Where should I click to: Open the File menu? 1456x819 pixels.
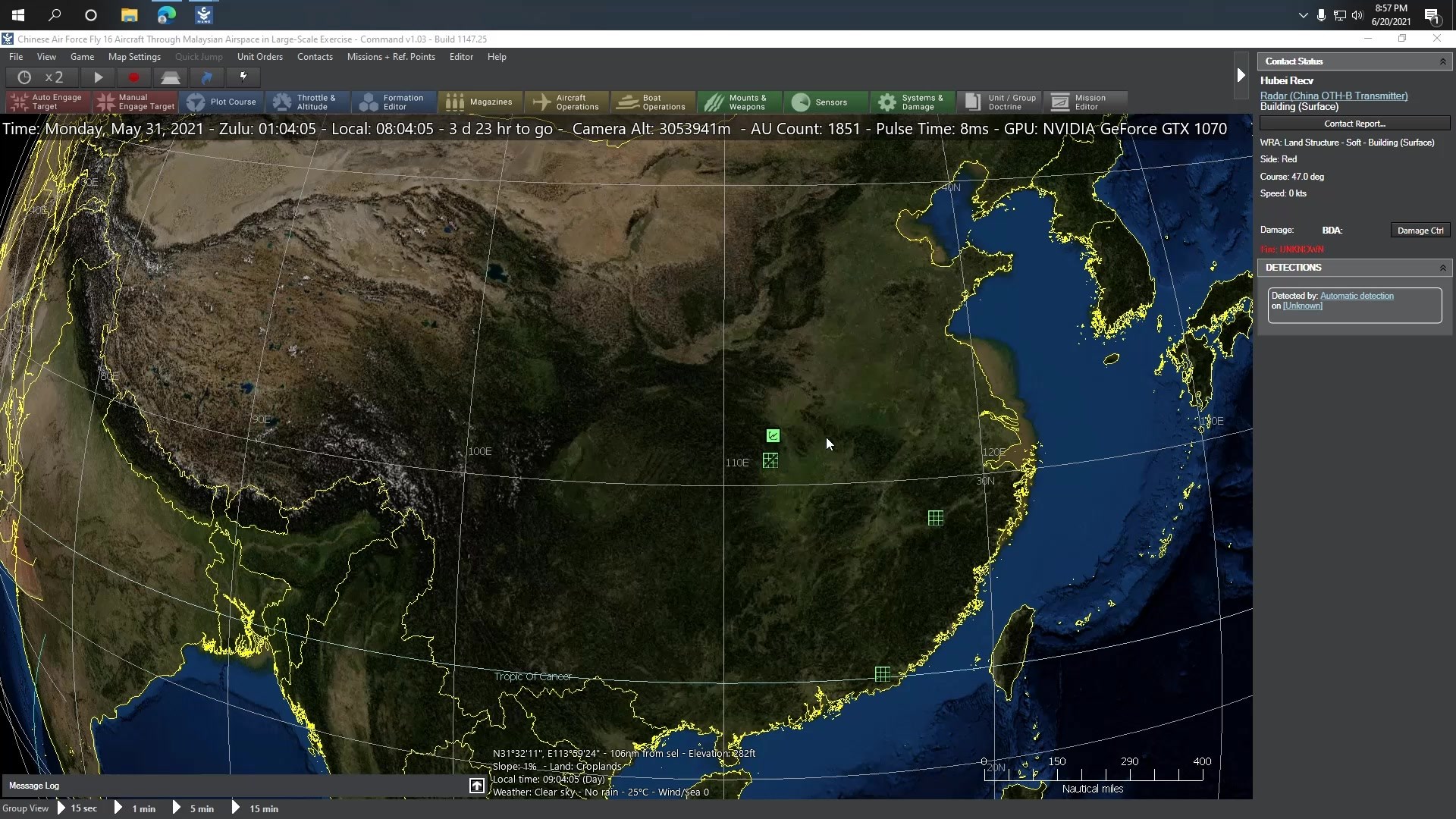click(16, 57)
